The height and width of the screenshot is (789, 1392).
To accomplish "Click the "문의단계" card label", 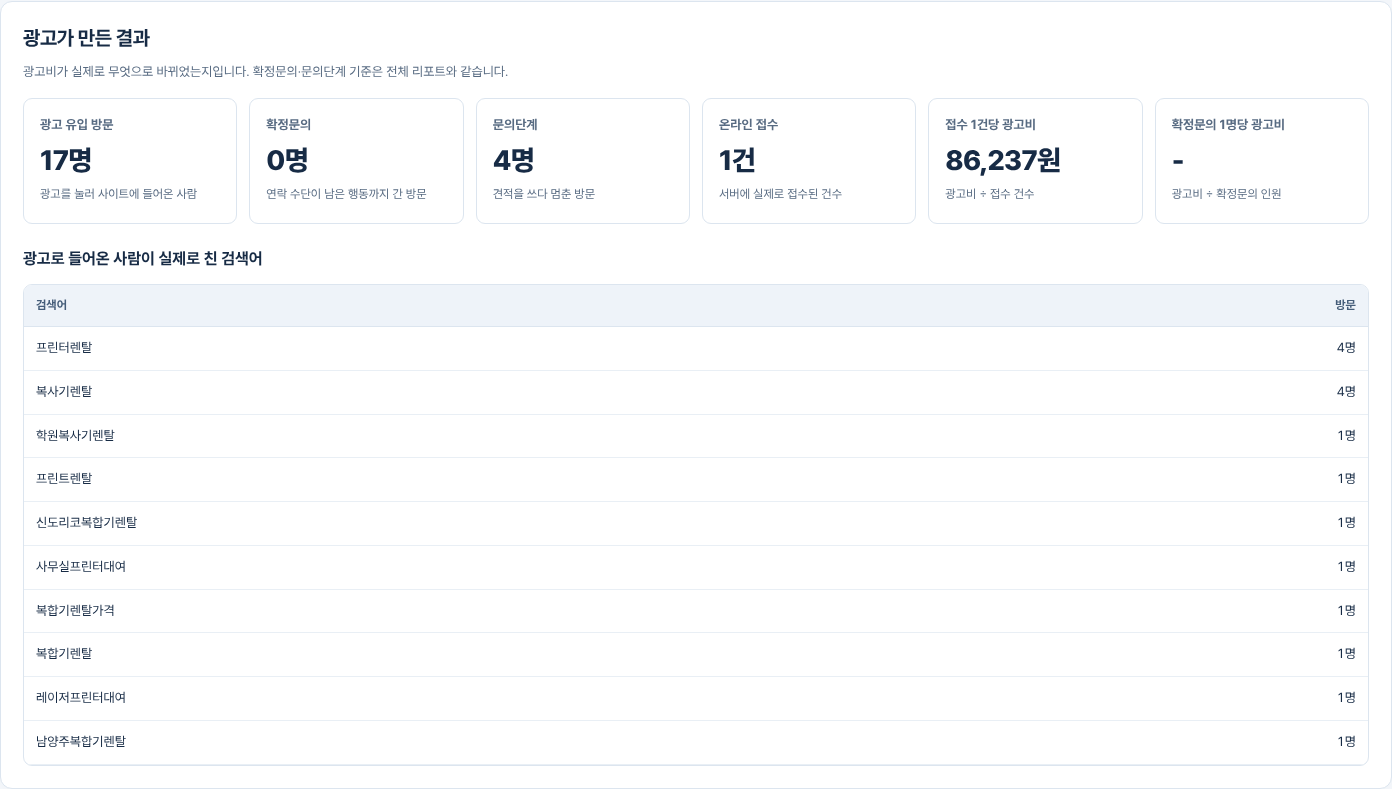I will point(515,125).
